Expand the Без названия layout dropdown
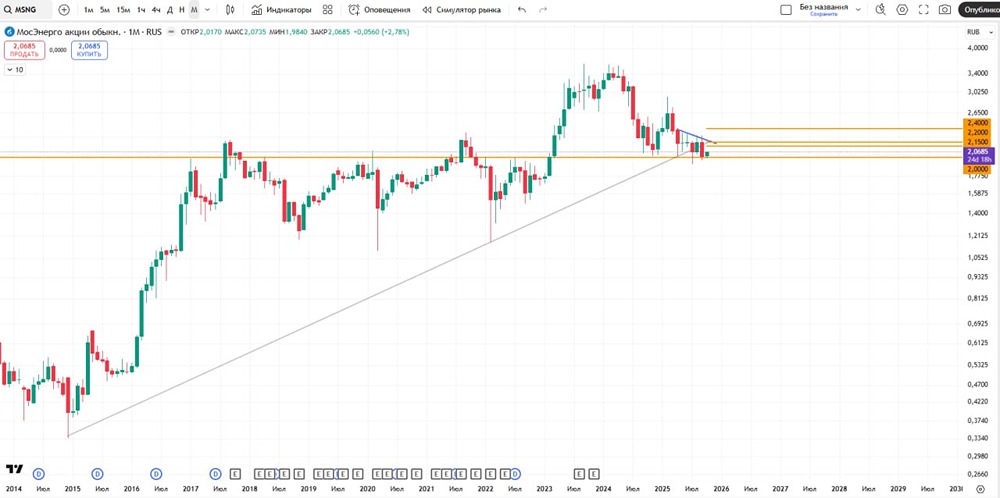This screenshot has width=1000, height=498. pyautogui.click(x=858, y=10)
